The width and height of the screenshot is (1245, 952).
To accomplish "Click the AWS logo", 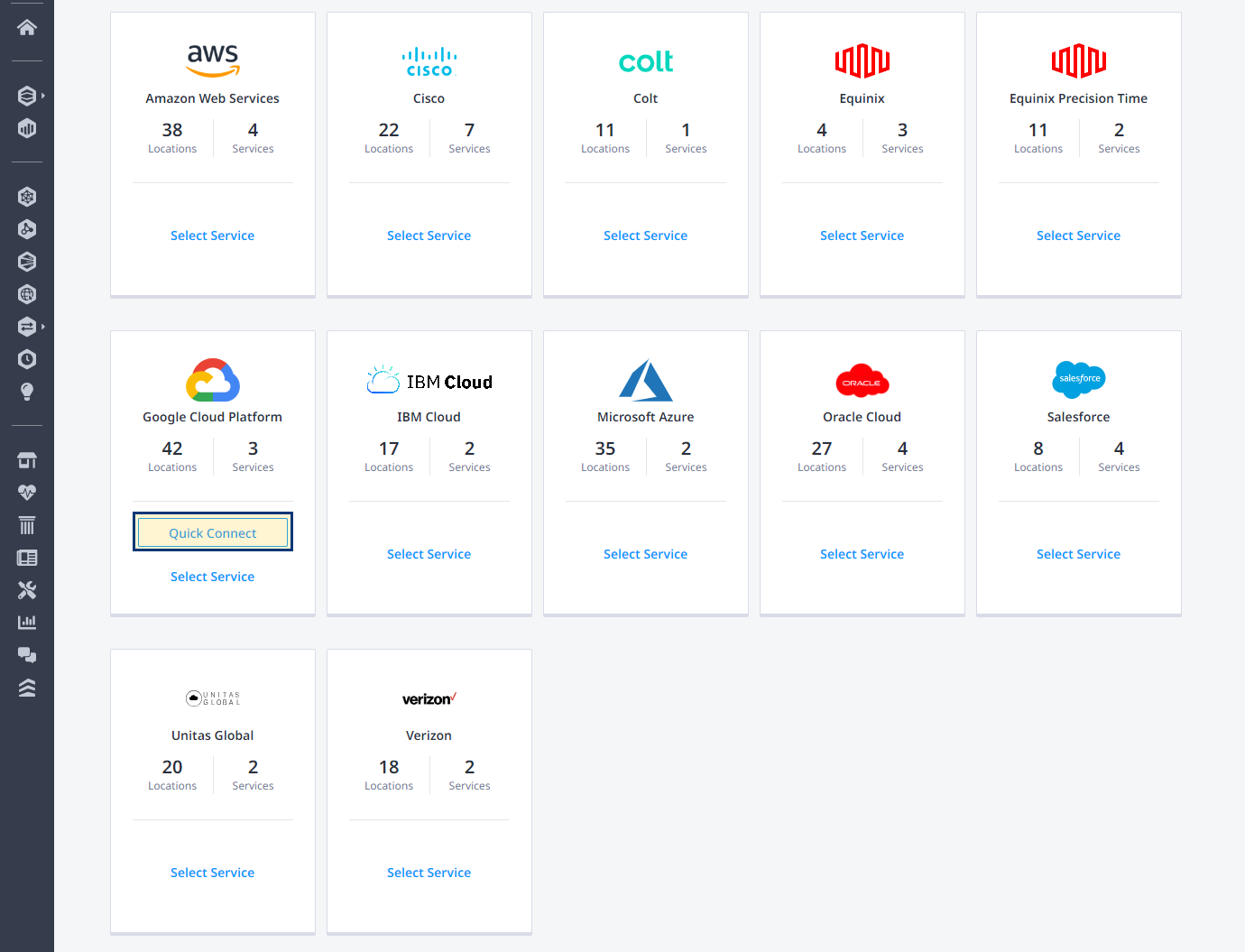I will pyautogui.click(x=213, y=60).
